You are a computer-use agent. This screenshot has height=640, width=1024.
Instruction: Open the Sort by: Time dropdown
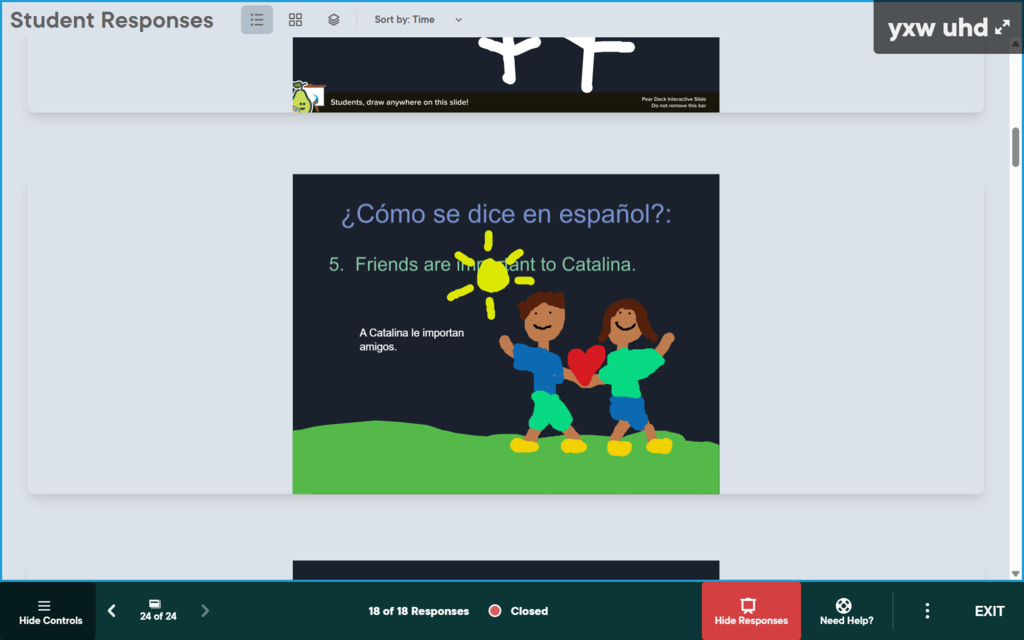[418, 20]
